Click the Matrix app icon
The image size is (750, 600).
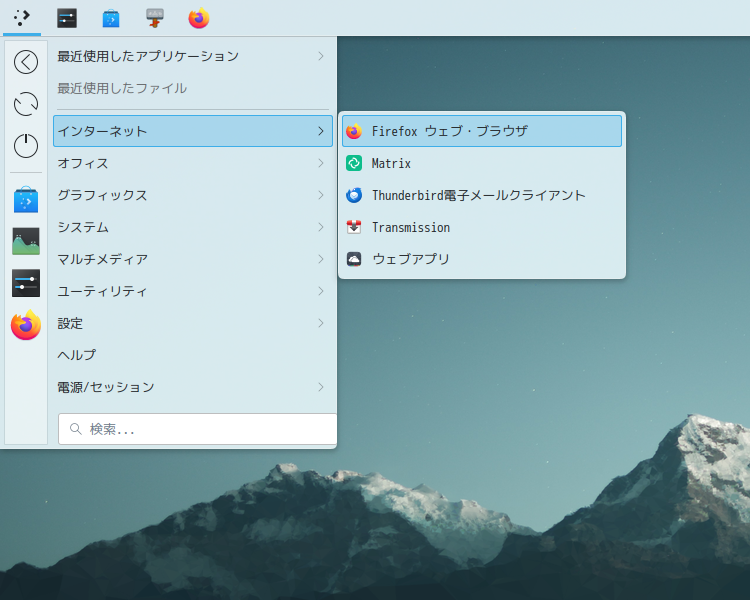click(354, 163)
